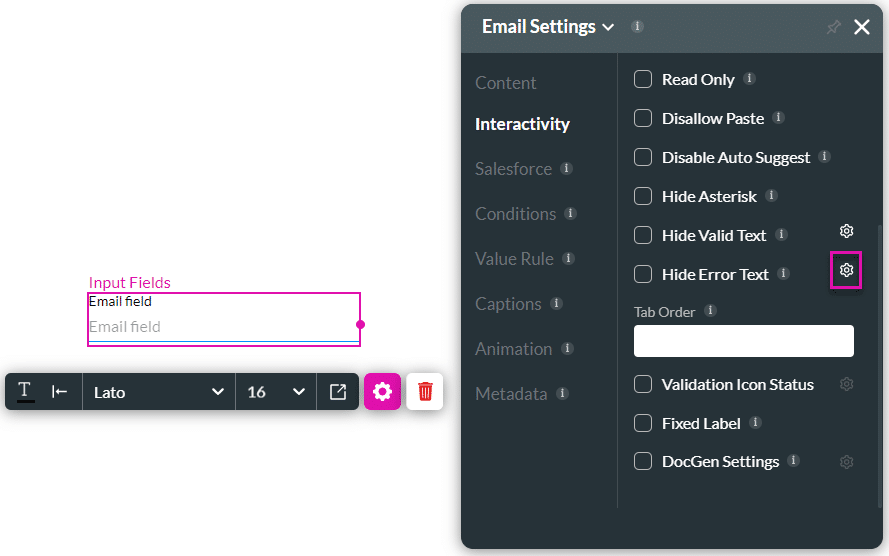The image size is (889, 556).
Task: Enable the Read Only checkbox
Action: point(643,79)
